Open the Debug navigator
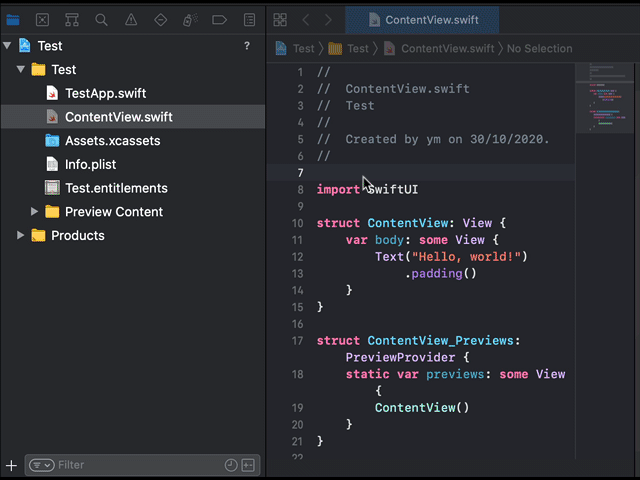 click(x=190, y=20)
